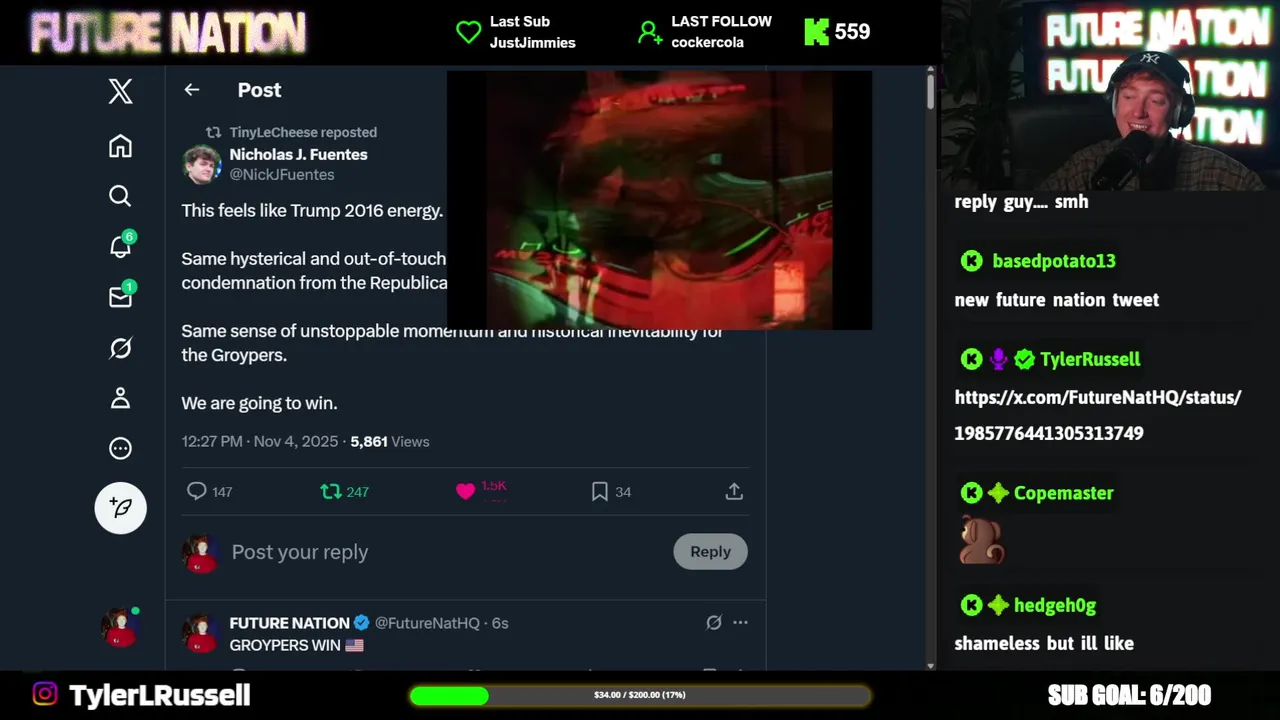Screen dimensions: 1280x720
Task: Open the X logo home icon
Action: (120, 91)
